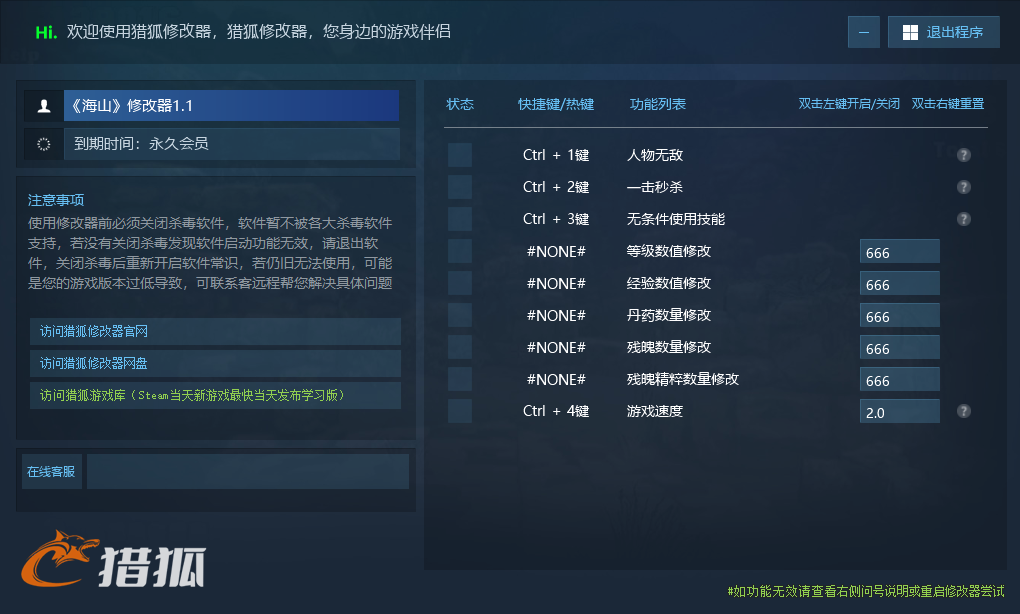This screenshot has width=1020, height=614.
Task: Click the 一击秒杀 function name
Action: (x=654, y=187)
